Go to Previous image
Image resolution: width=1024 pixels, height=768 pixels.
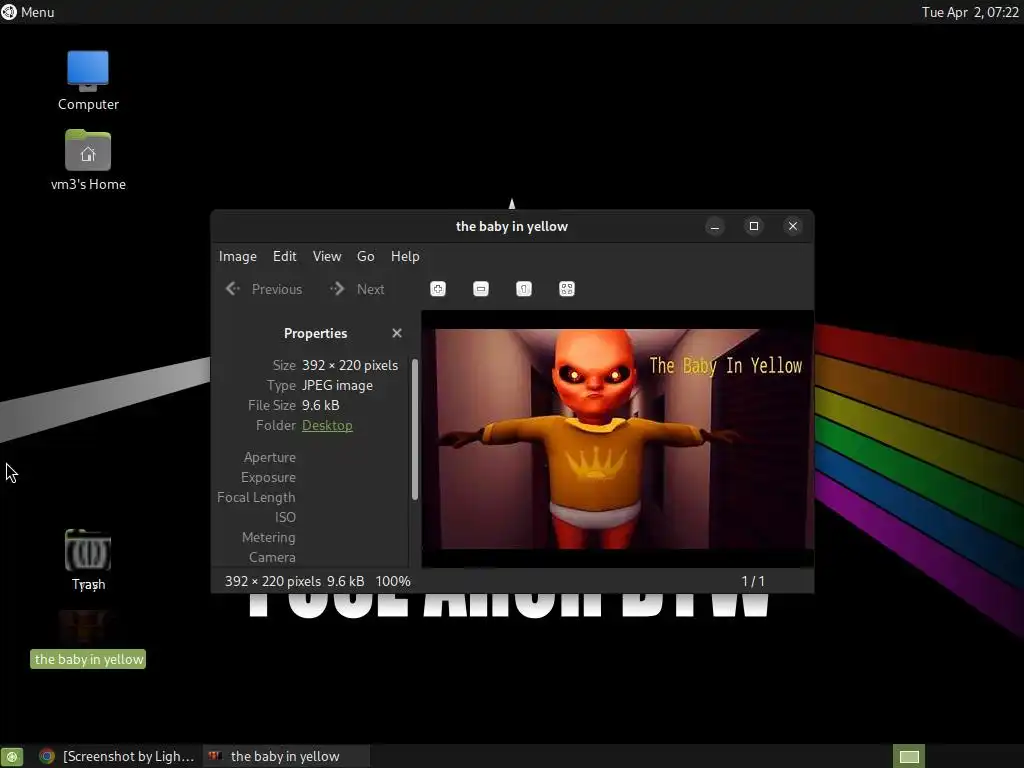pyautogui.click(x=264, y=289)
